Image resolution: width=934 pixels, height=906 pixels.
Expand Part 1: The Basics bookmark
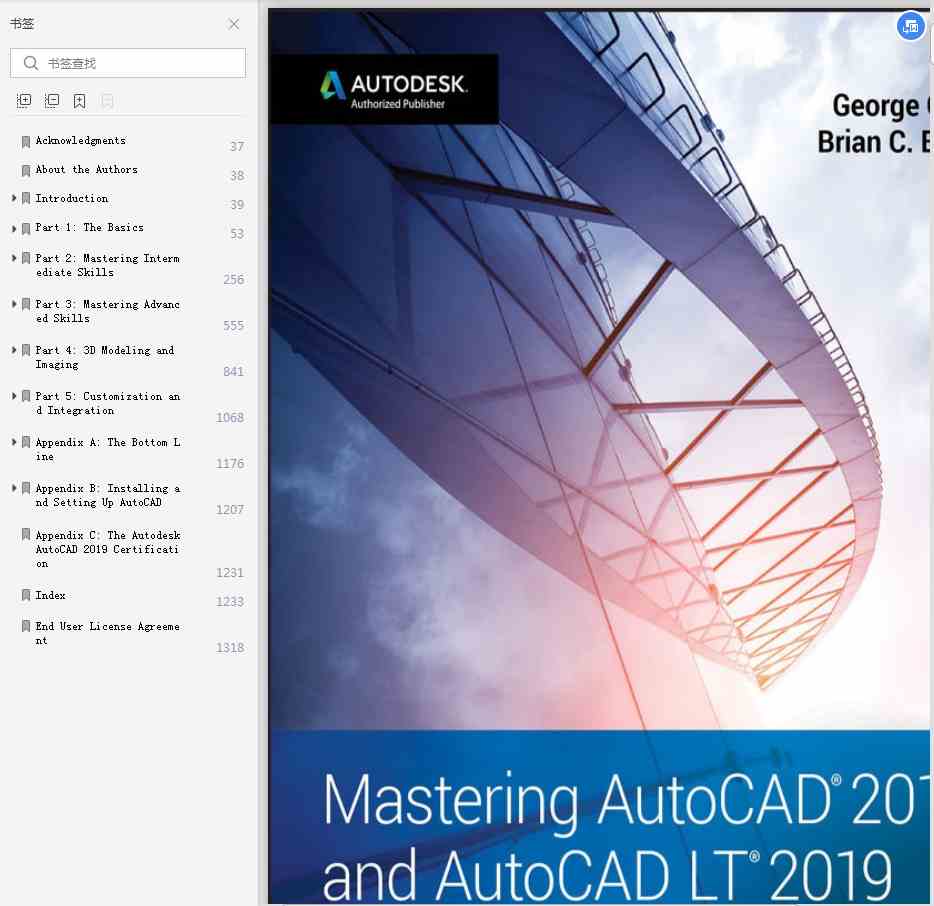[x=14, y=228]
